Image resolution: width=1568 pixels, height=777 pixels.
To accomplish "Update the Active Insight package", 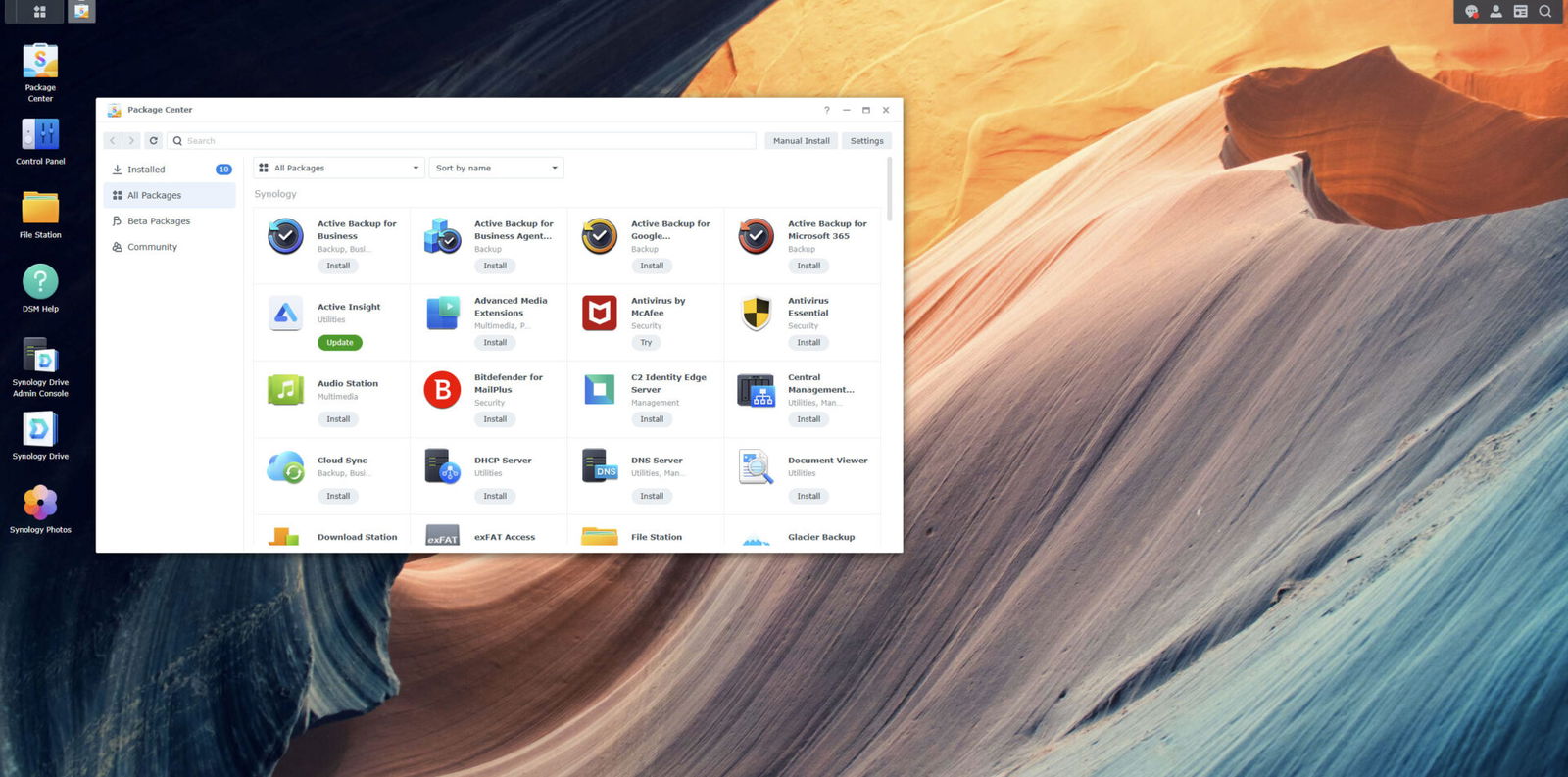I will pos(340,343).
